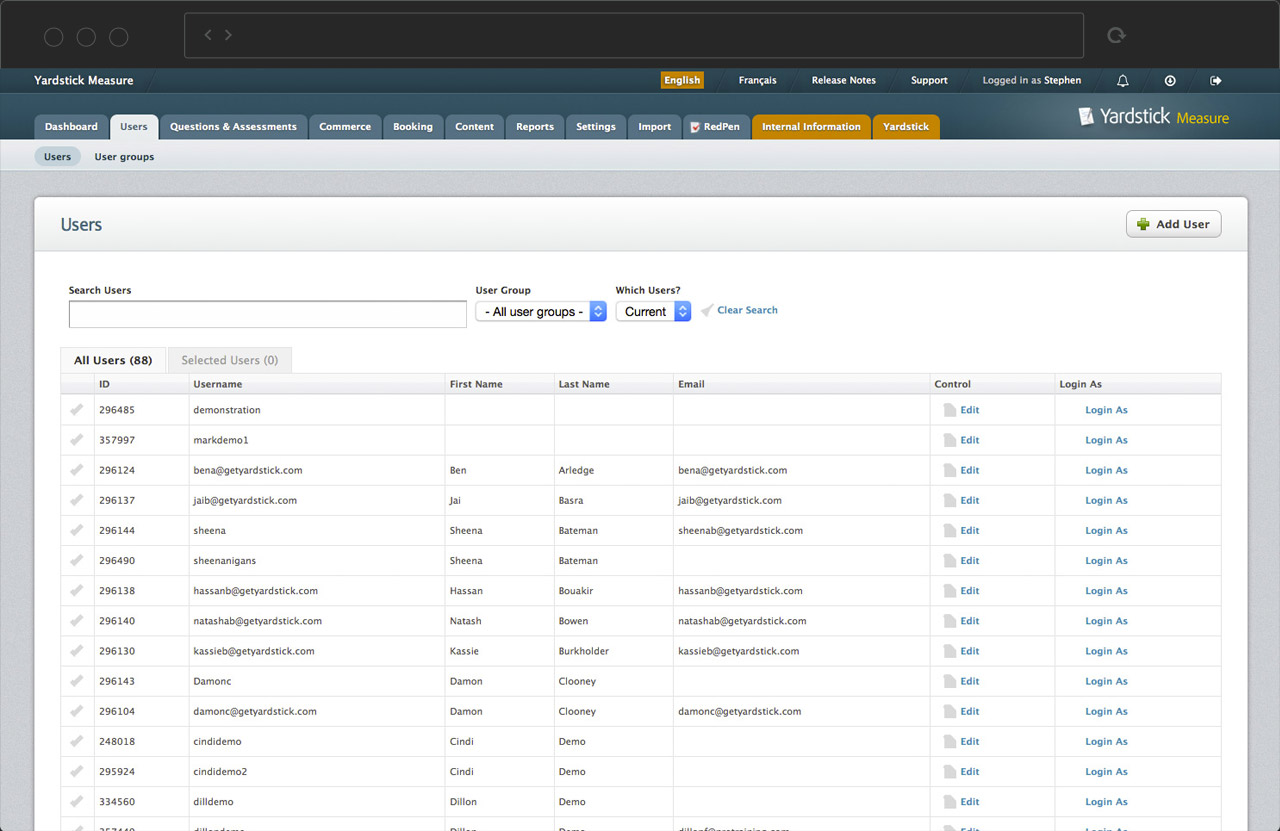
Task: Tick the checkmark for hassanb@getyardstick.com
Action: 77,590
